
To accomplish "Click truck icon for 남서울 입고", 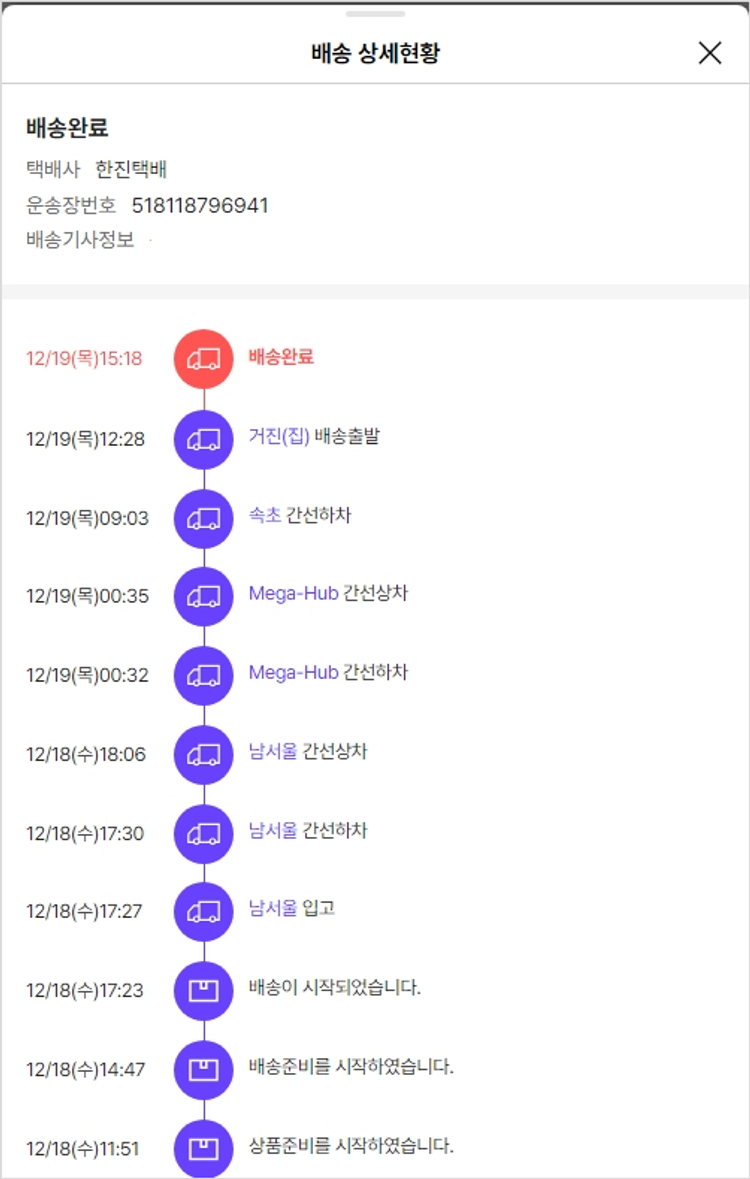I will pyautogui.click(x=204, y=912).
